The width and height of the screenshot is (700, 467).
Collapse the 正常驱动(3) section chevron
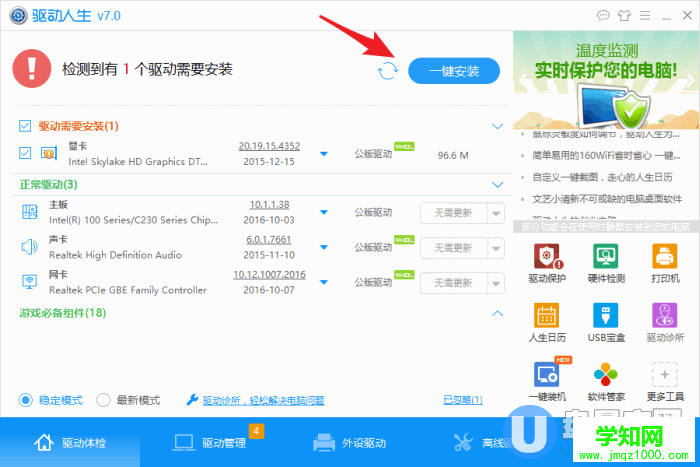click(497, 184)
